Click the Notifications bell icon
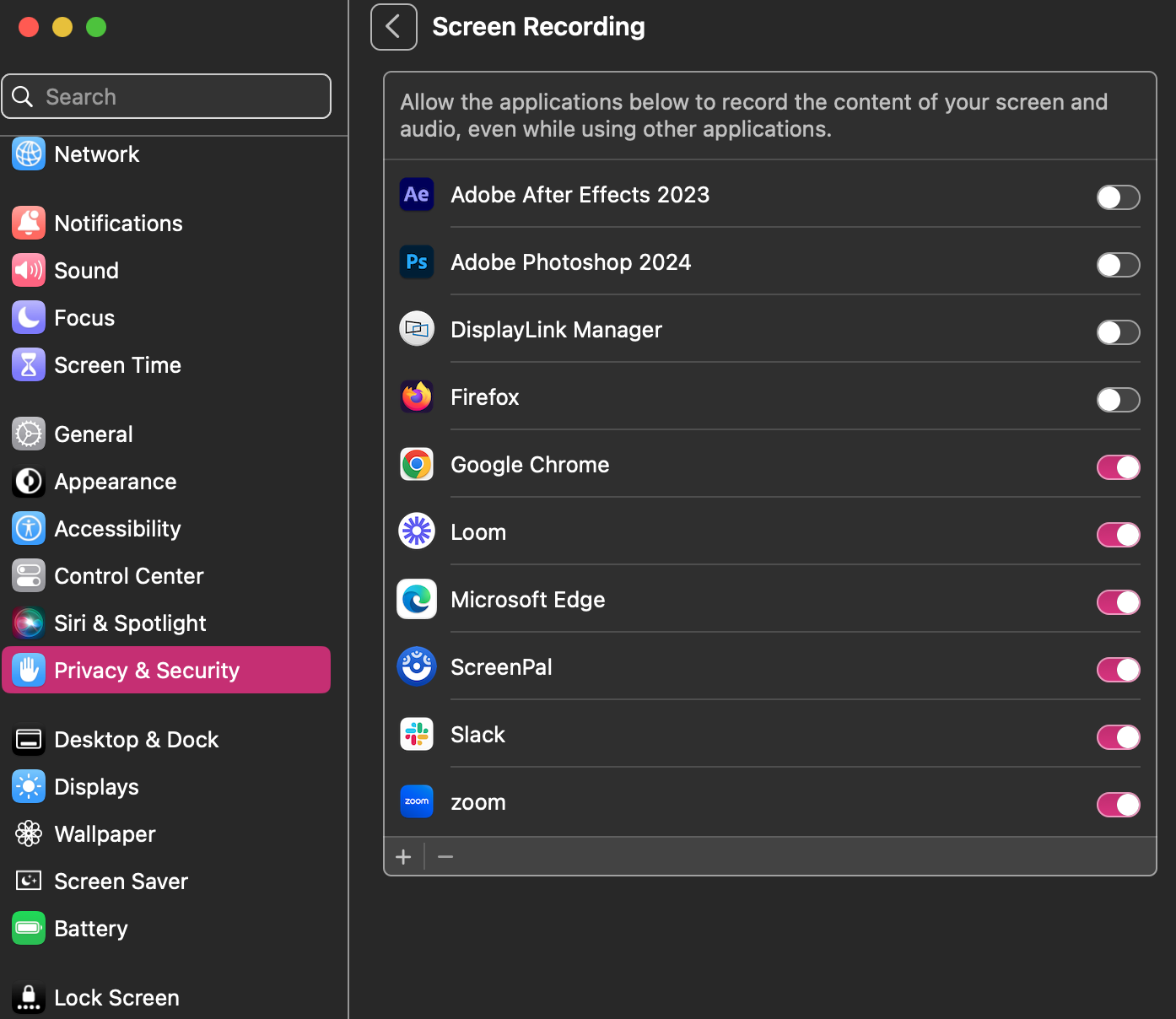 29,223
